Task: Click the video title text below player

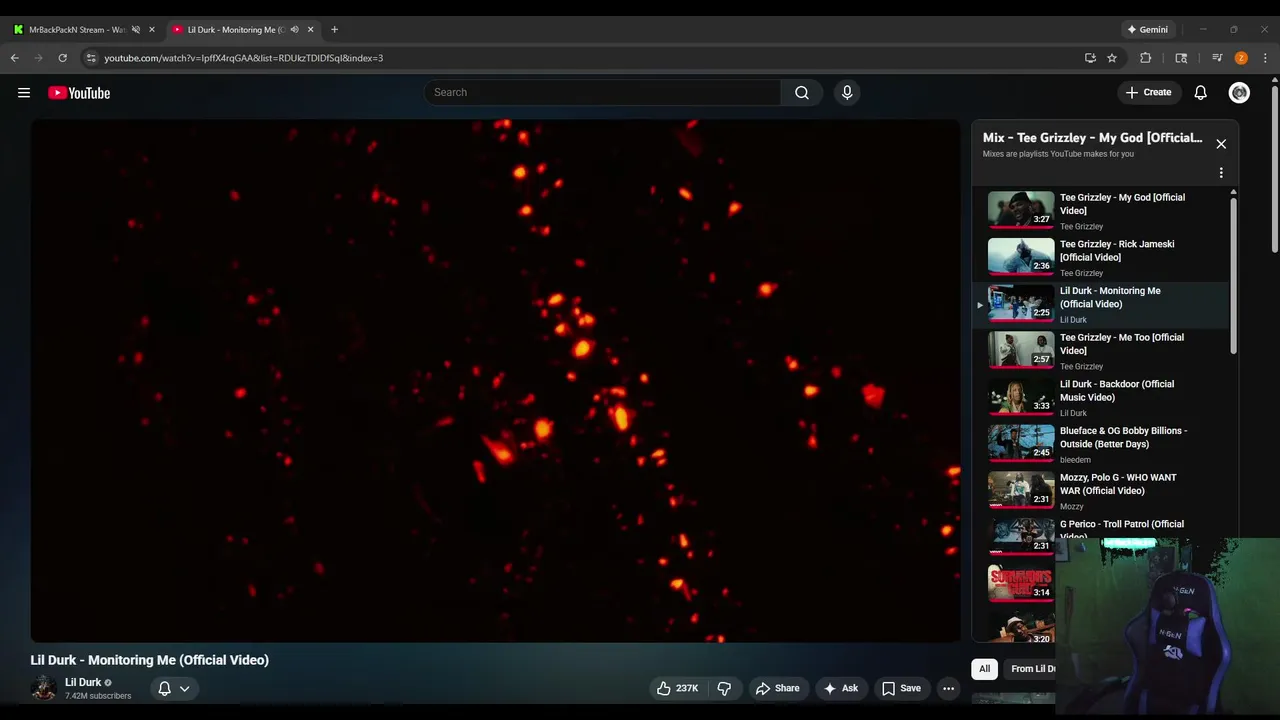Action: (150, 660)
